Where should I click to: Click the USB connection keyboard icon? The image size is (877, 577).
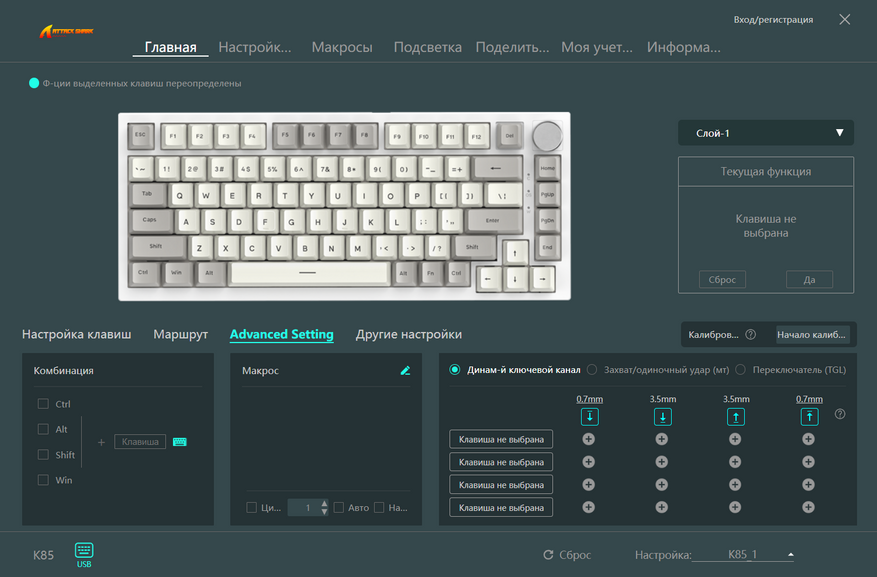pyautogui.click(x=84, y=550)
